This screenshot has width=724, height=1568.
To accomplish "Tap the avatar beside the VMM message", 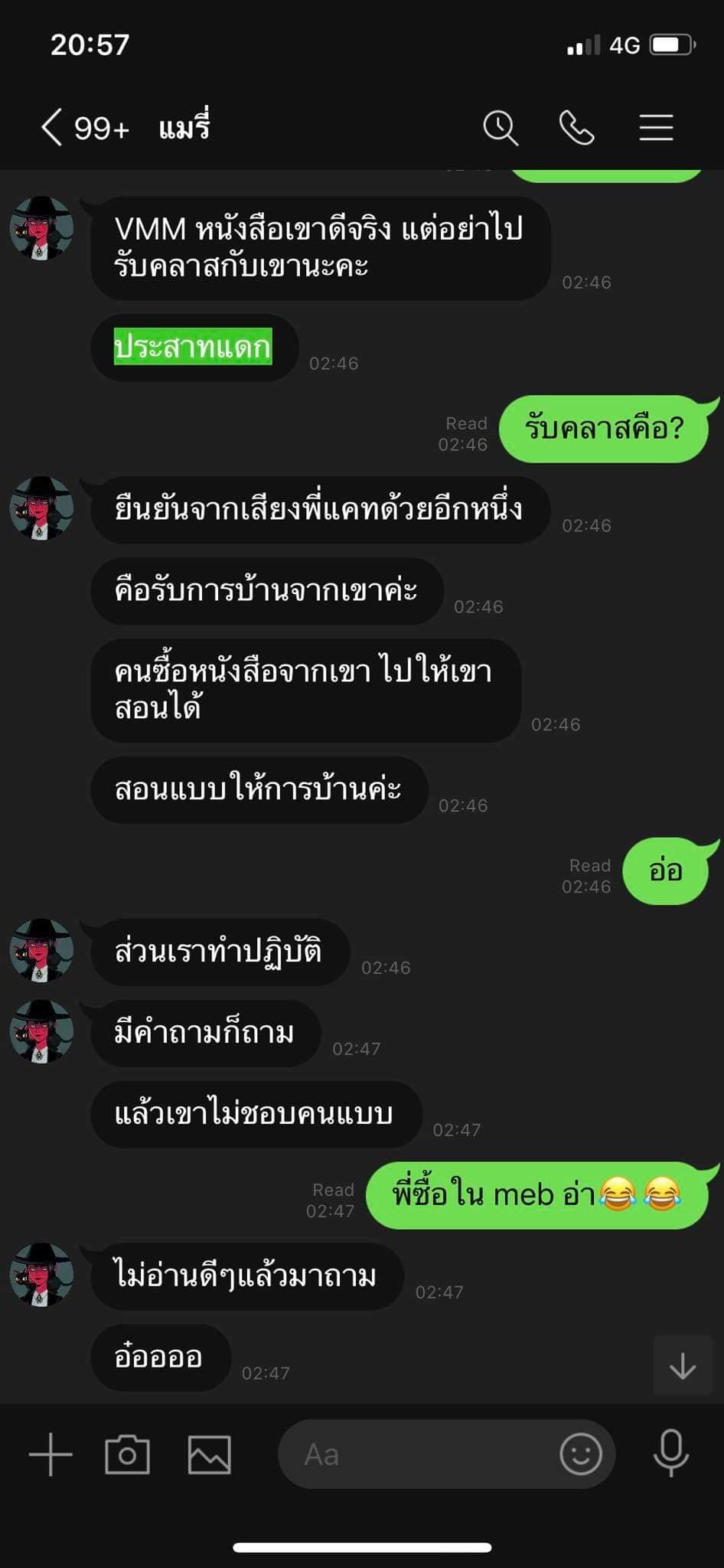I will [x=41, y=228].
